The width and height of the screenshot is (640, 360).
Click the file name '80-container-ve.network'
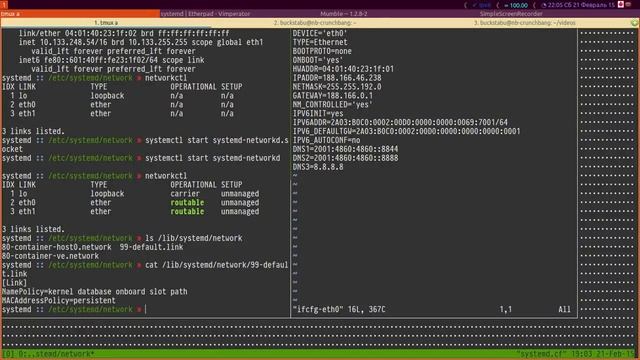(50, 256)
